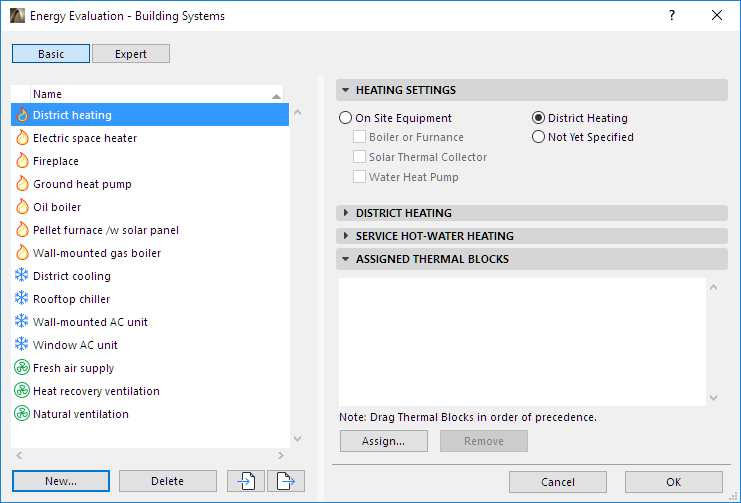
Task: Click inside the empty assigned thermal blocks list
Action: (x=522, y=342)
